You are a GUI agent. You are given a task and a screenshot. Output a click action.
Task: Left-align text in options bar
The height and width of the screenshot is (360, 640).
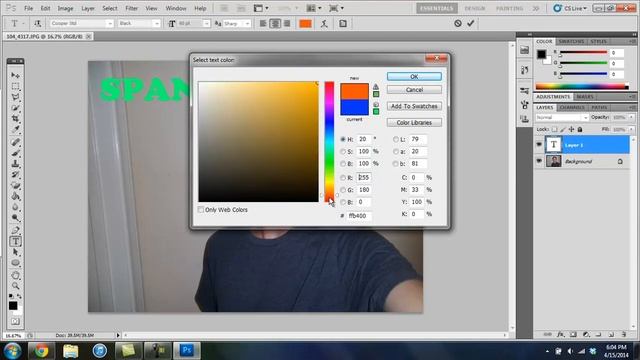(263, 24)
